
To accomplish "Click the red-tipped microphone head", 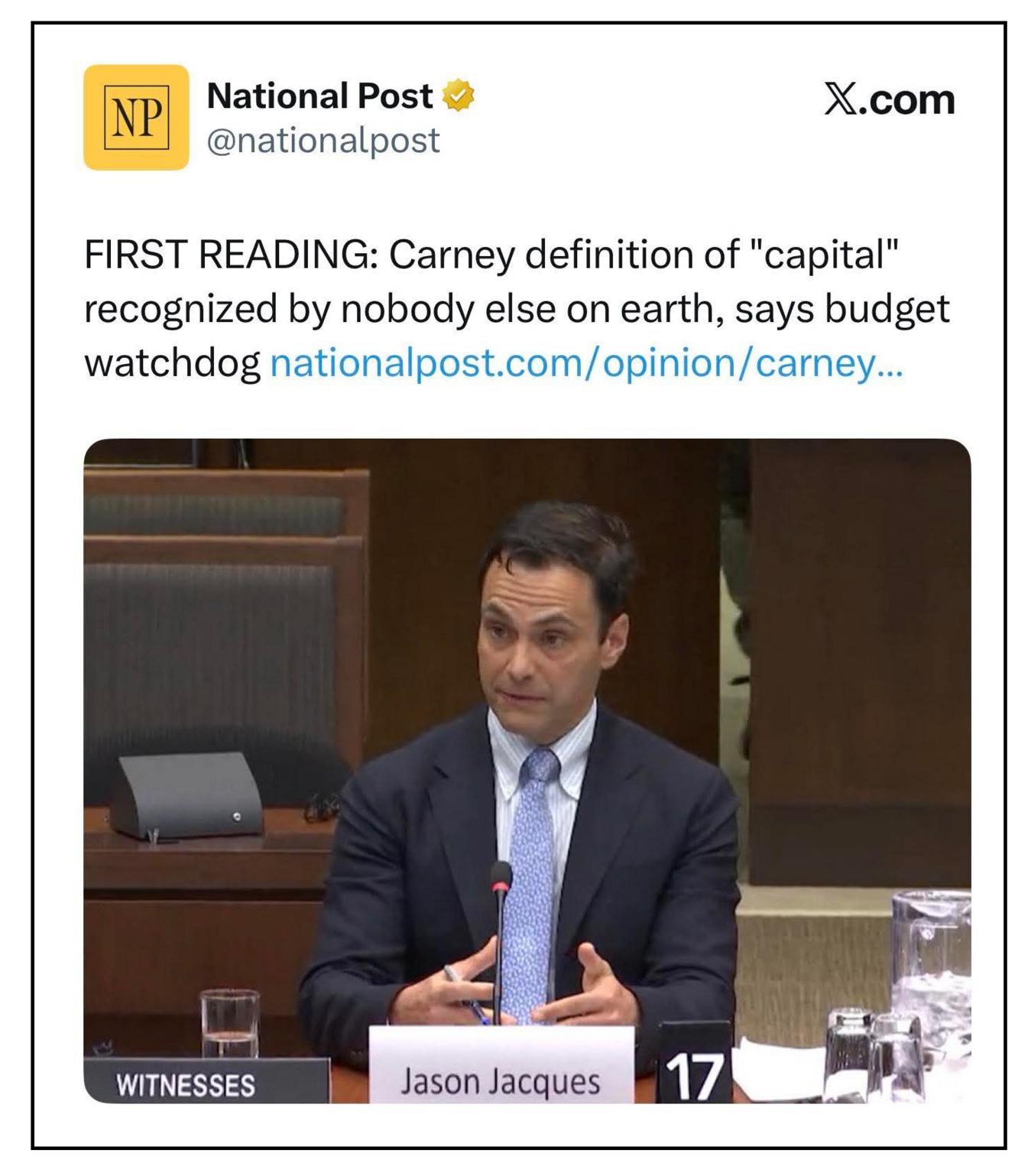I will 501,878.
